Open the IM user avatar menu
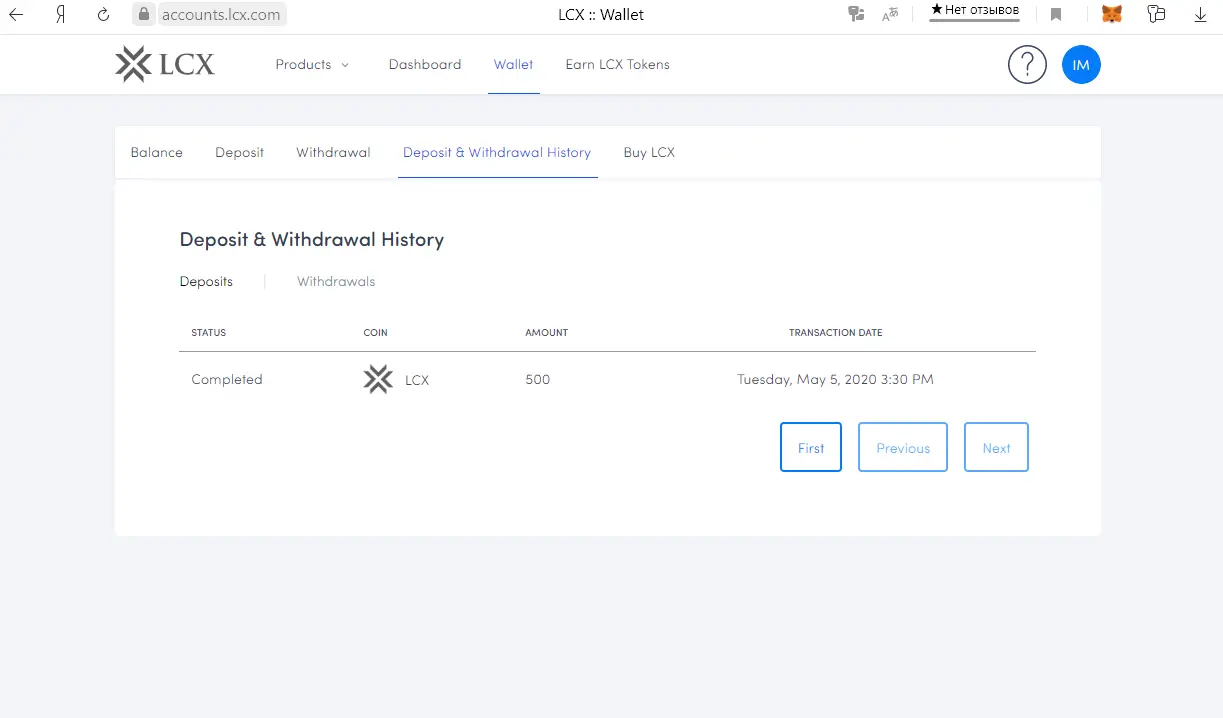1223x718 pixels. tap(1081, 65)
